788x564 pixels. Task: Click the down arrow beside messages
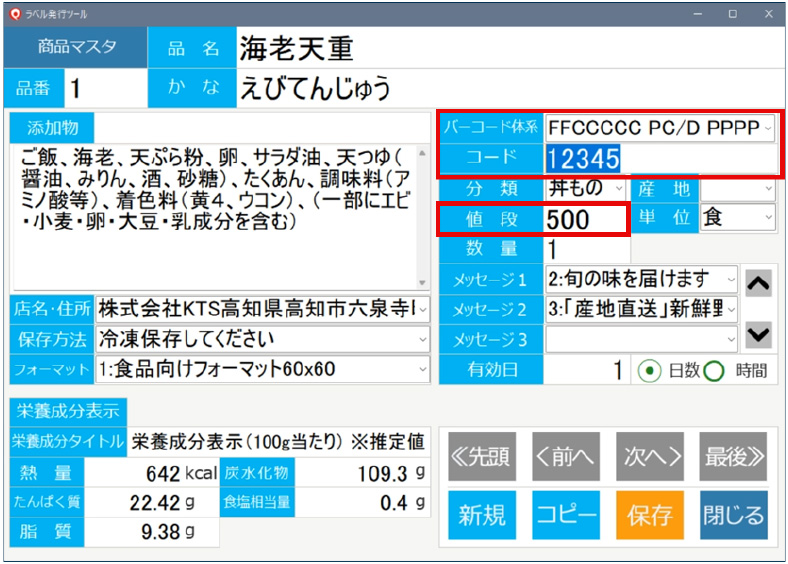coord(759,335)
